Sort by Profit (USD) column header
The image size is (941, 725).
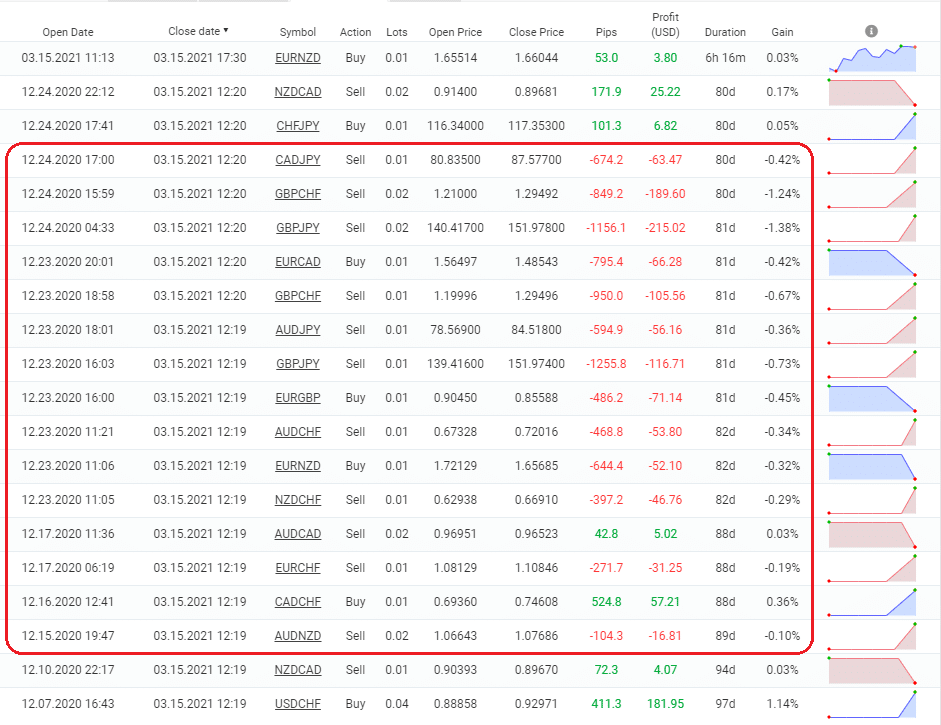[665, 25]
